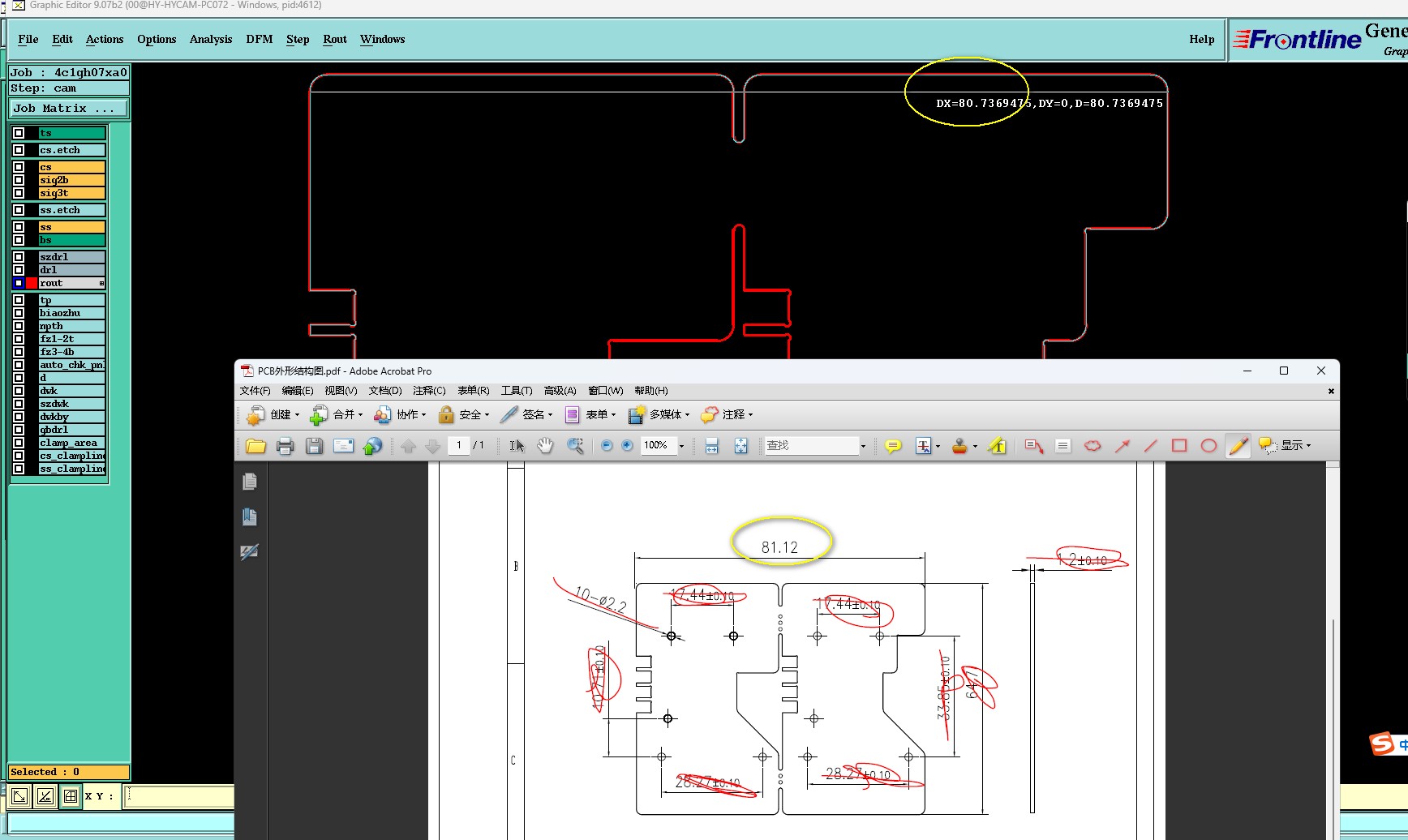Select the hand pan tool in Acrobat
The height and width of the screenshot is (840, 1408).
point(545,446)
